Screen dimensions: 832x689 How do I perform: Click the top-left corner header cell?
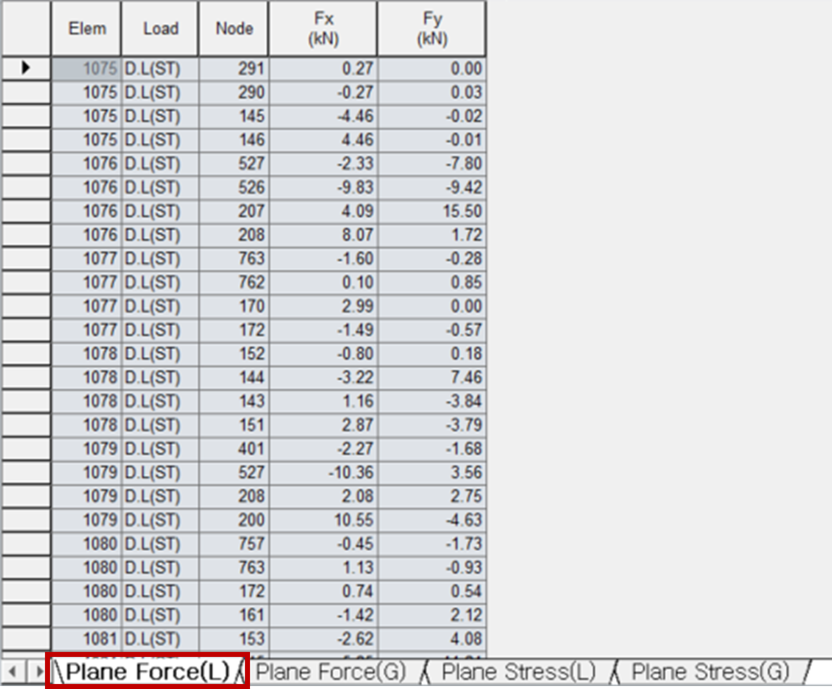pyautogui.click(x=25, y=28)
